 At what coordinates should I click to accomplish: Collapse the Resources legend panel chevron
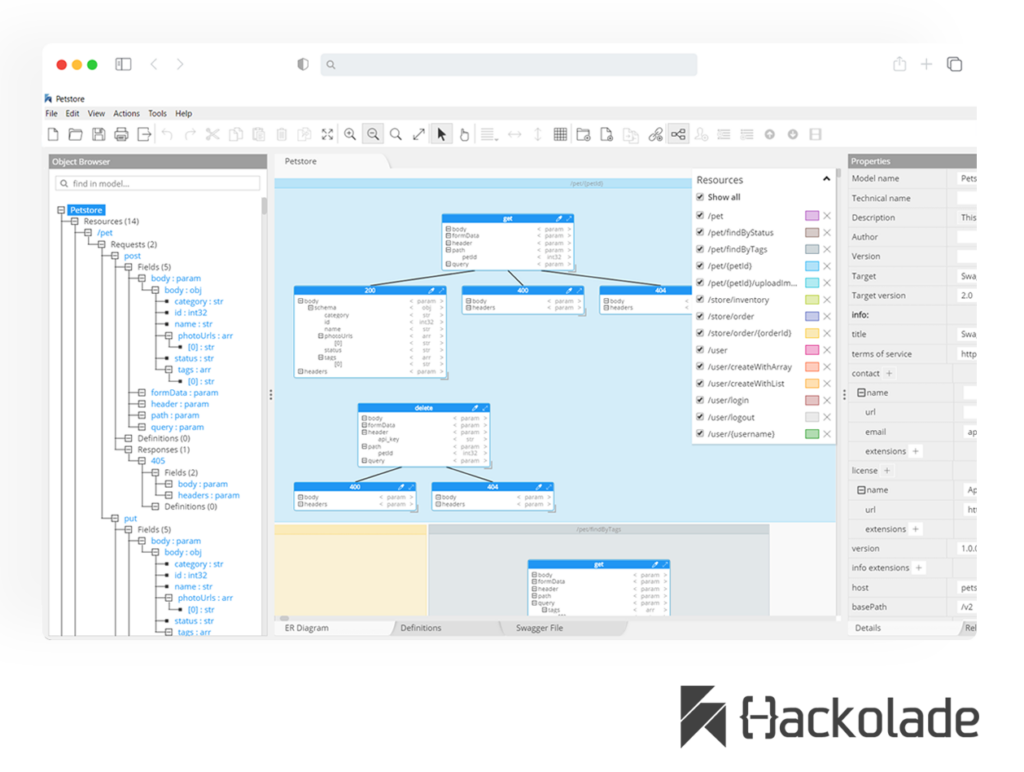[x=826, y=179]
